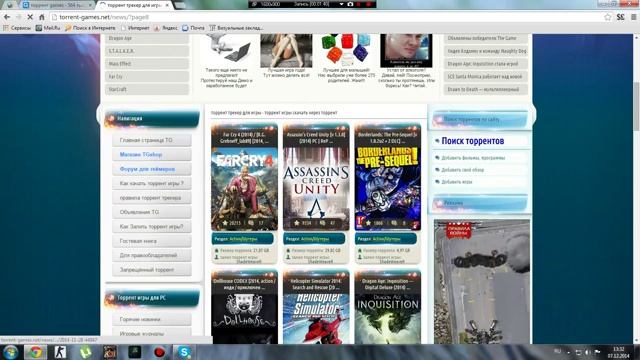Open Far Cry 4 title link
The height and width of the screenshot is (360, 640).
(x=244, y=138)
